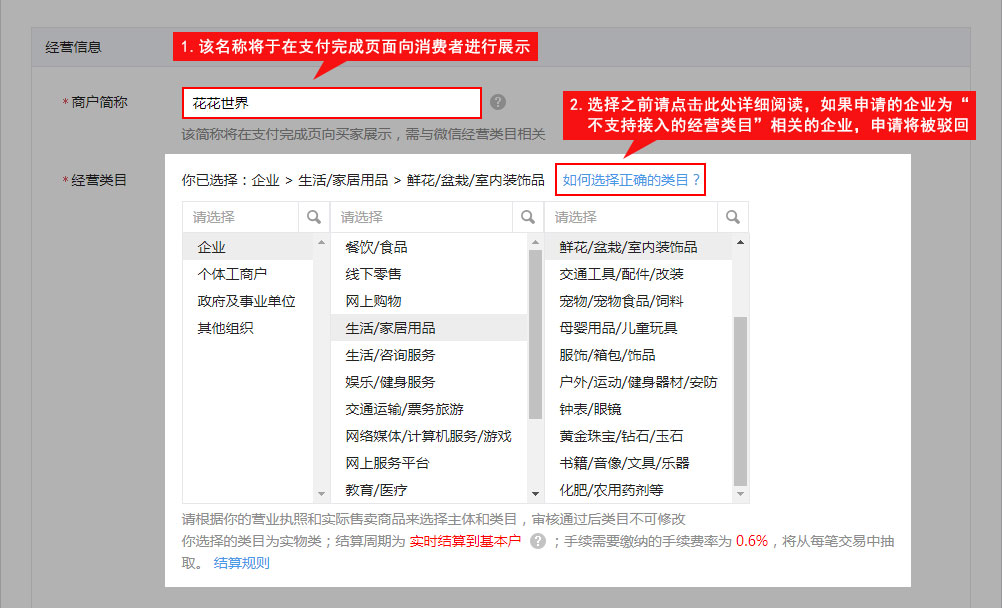Open the 结算规则 link
This screenshot has width=1002, height=608.
click(241, 563)
